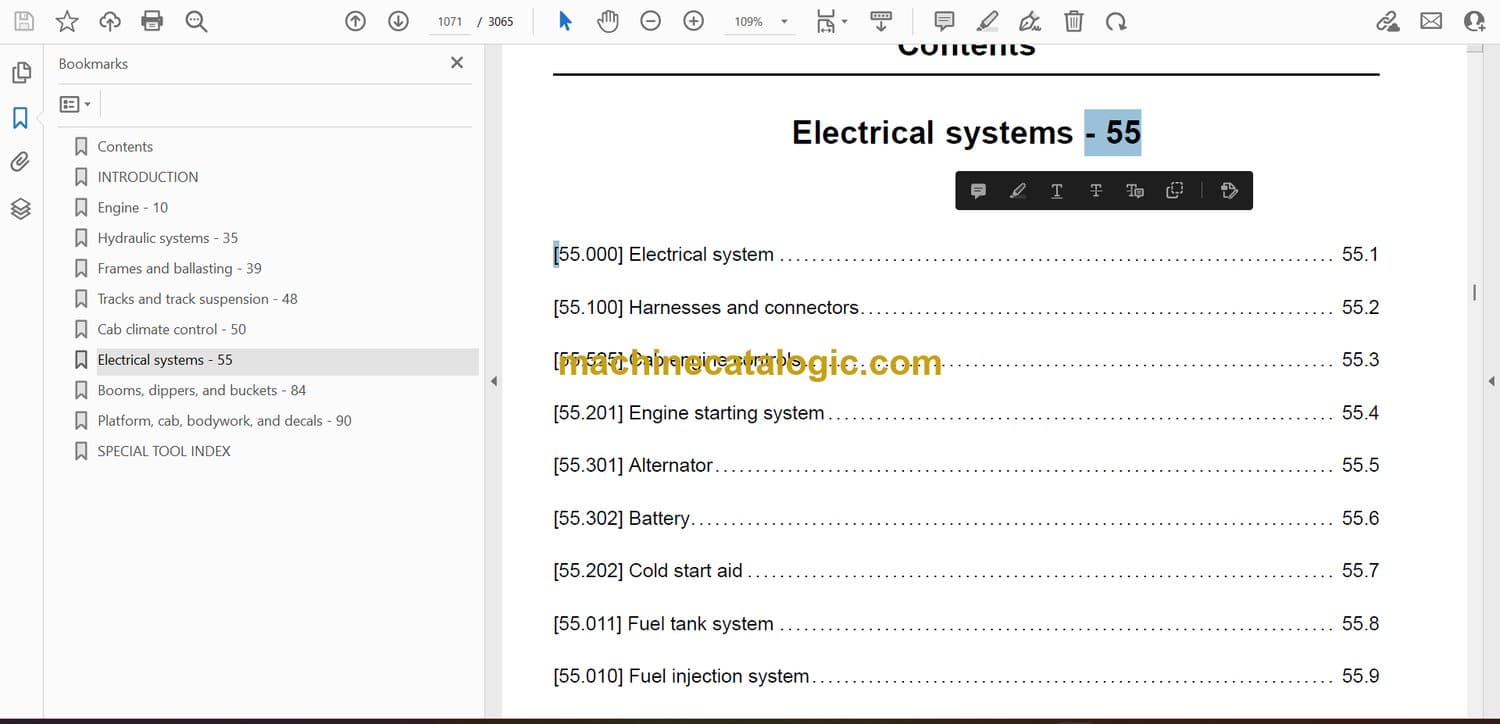
Task: Select the Cab climate control - 50 bookmark
Action: (x=172, y=329)
